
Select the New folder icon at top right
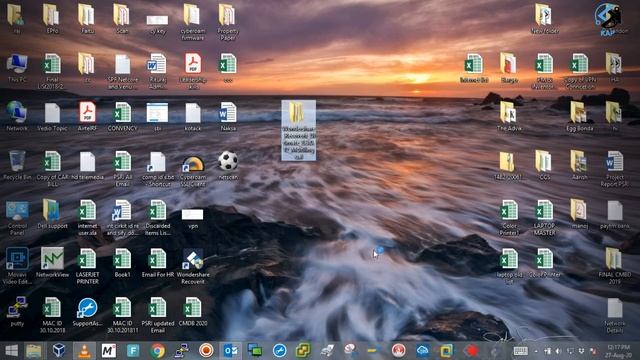(x=544, y=19)
